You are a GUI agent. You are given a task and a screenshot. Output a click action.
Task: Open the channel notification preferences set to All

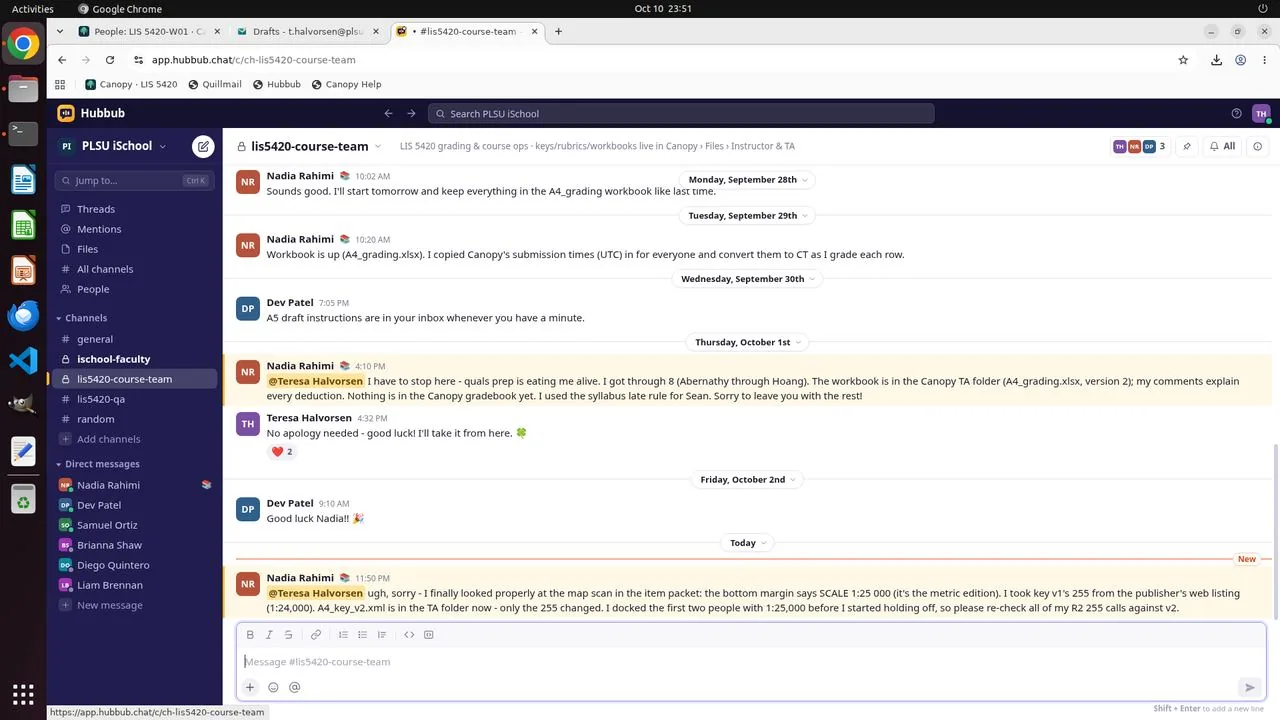[1222, 146]
